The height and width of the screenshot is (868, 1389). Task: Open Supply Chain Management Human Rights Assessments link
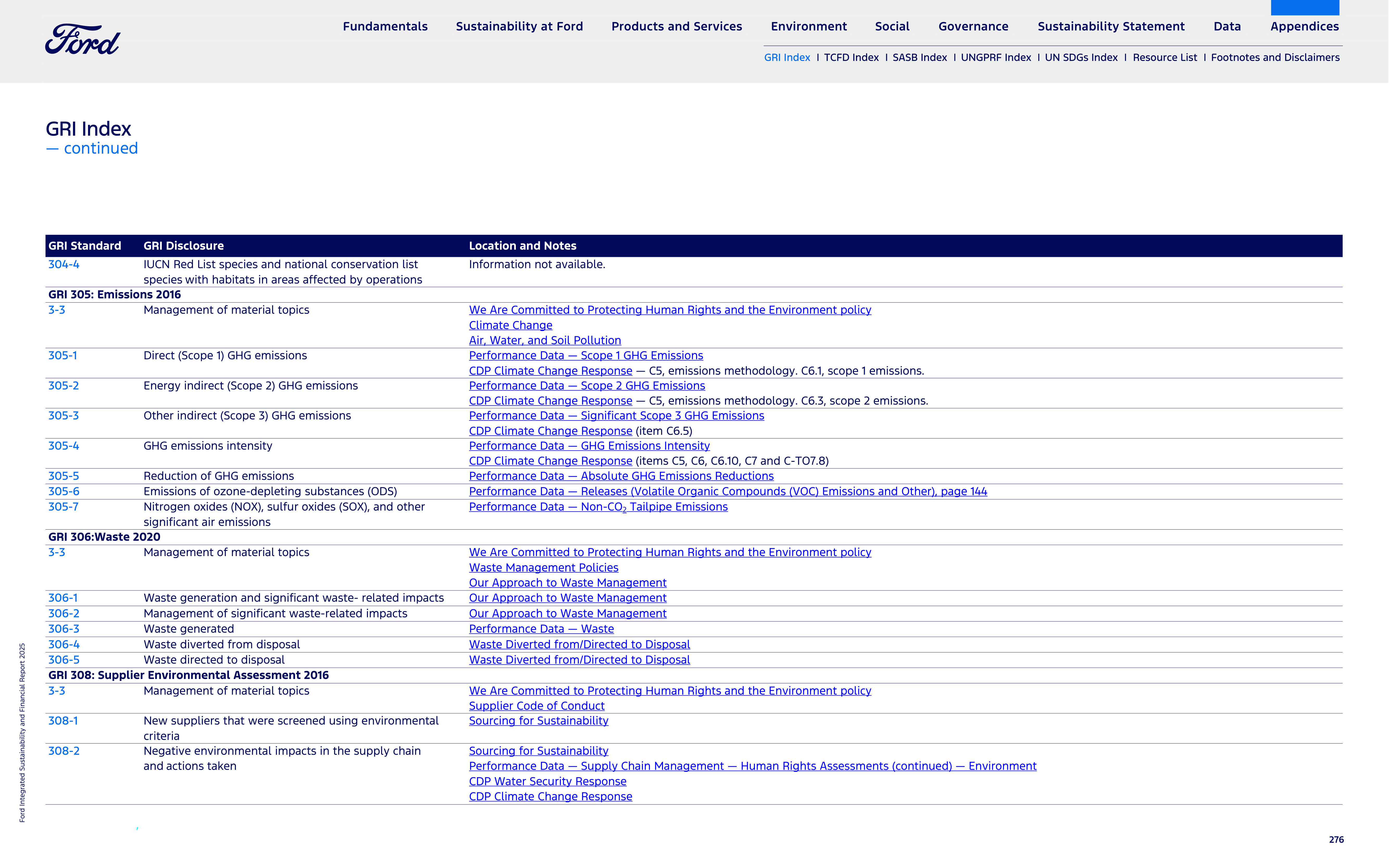753,766
